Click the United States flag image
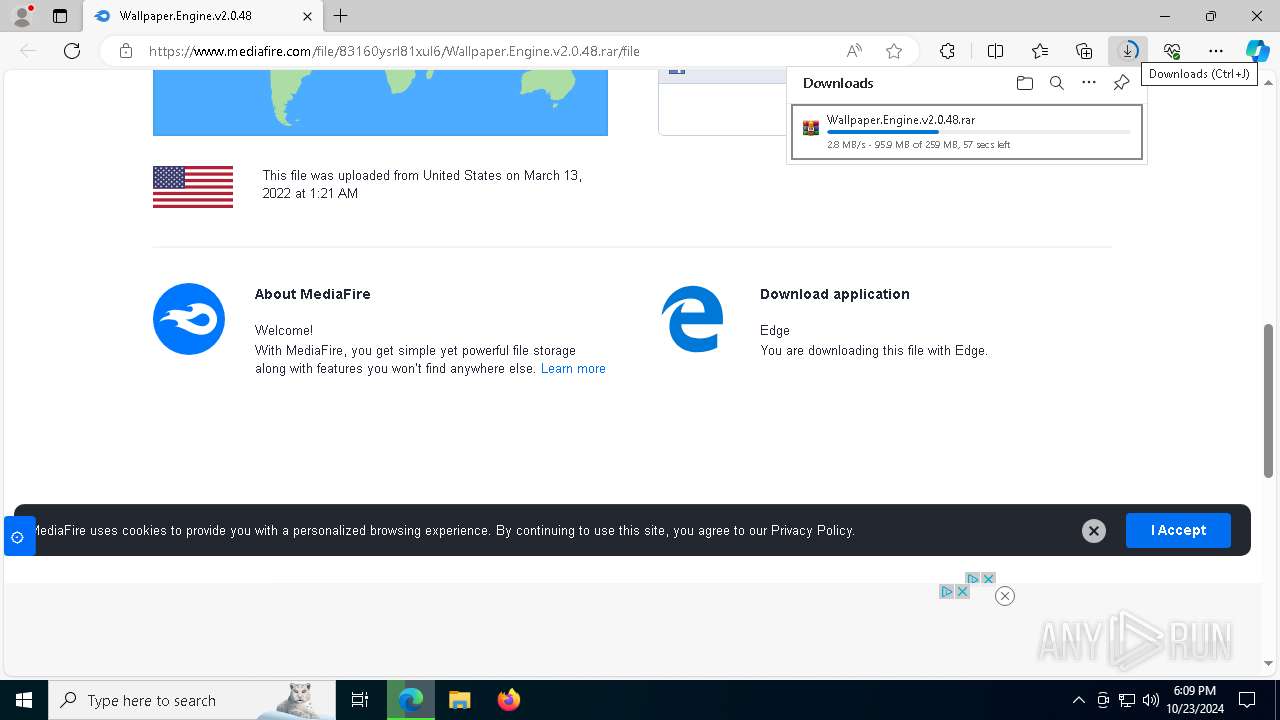The height and width of the screenshot is (720, 1280). tap(193, 187)
